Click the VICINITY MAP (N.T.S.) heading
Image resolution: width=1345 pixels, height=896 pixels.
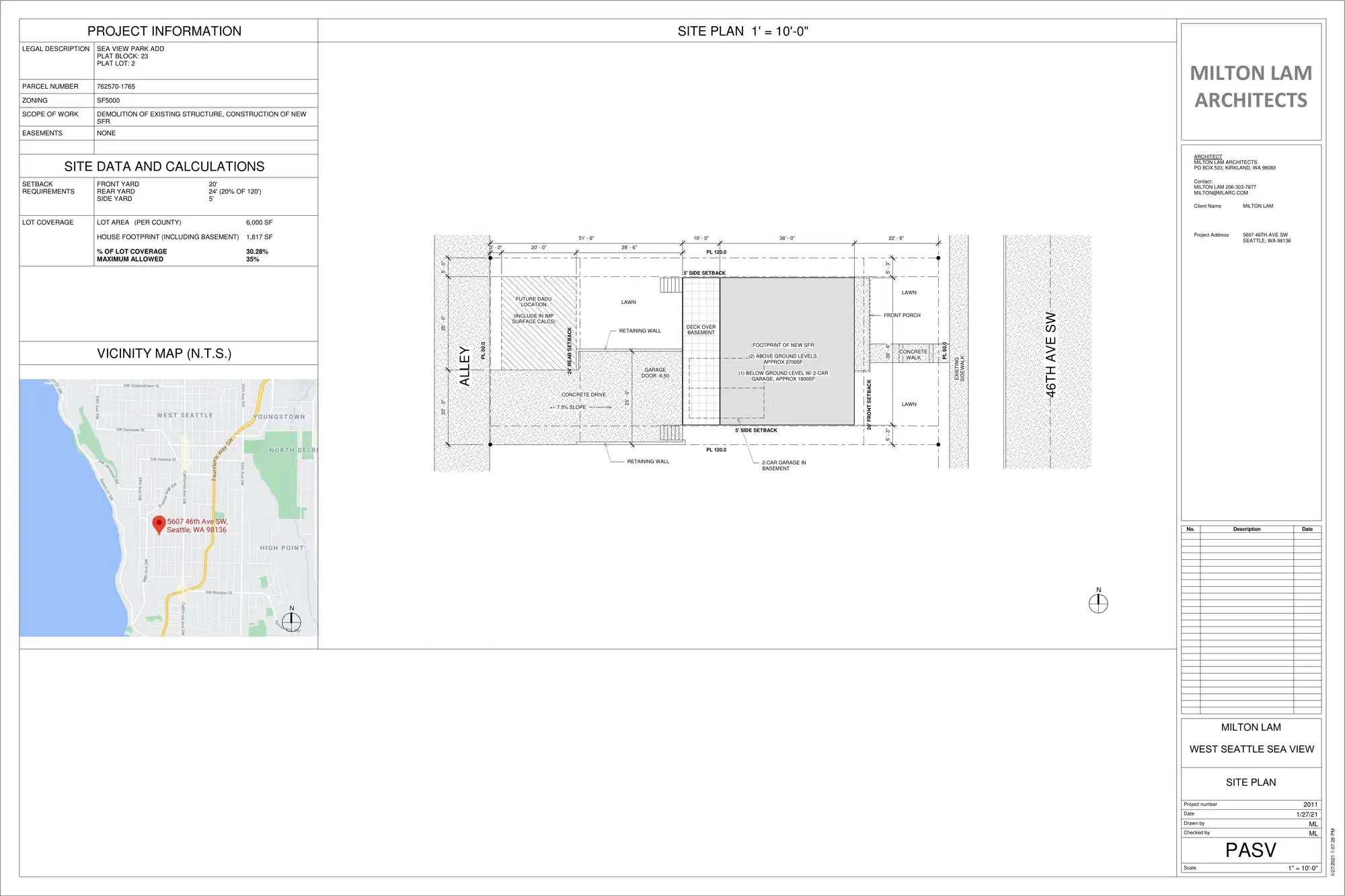[x=164, y=353]
